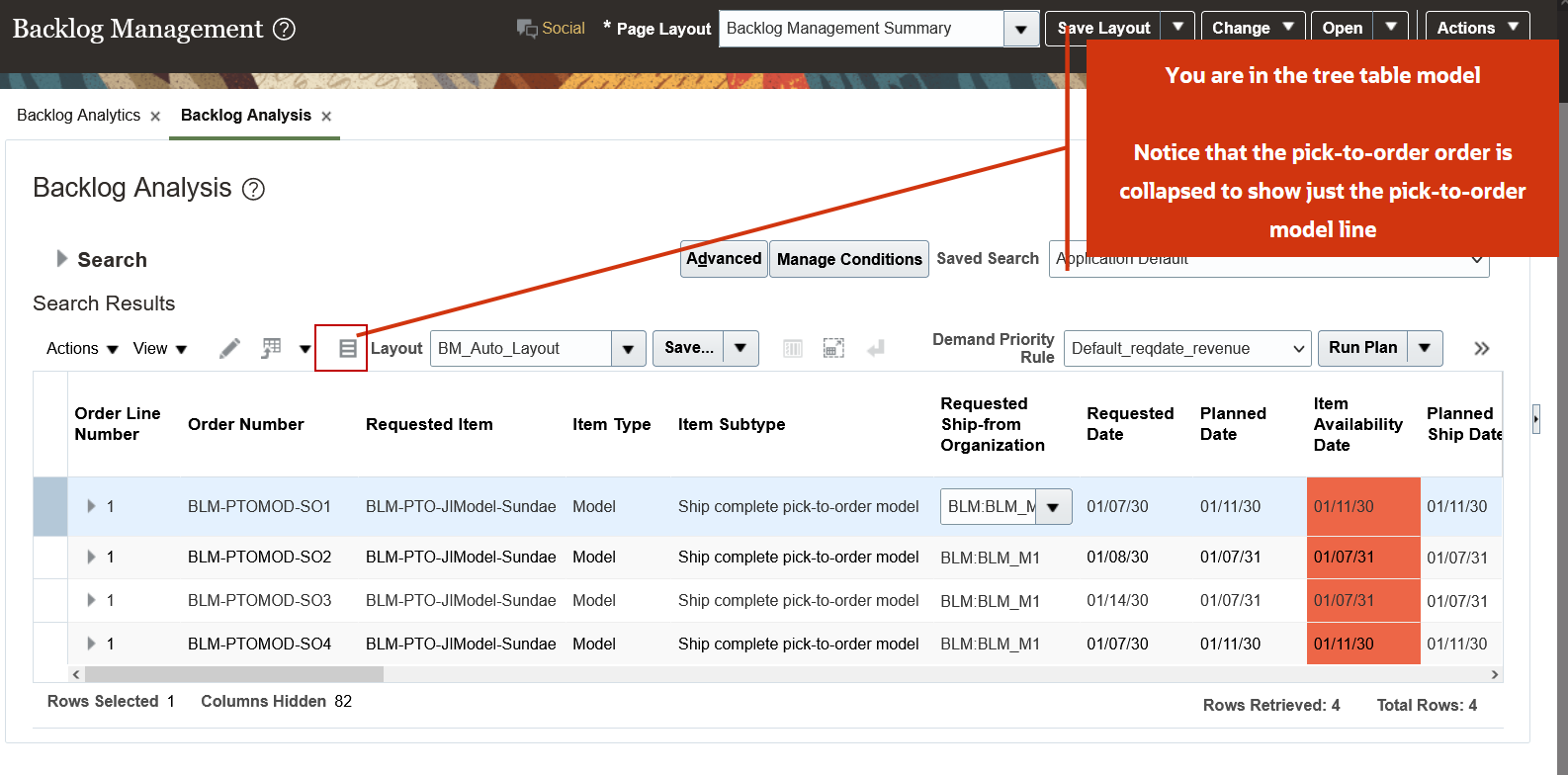Click requested date 01/14/30 cell
Viewport: 1568px width, 775px height.
click(x=1117, y=600)
